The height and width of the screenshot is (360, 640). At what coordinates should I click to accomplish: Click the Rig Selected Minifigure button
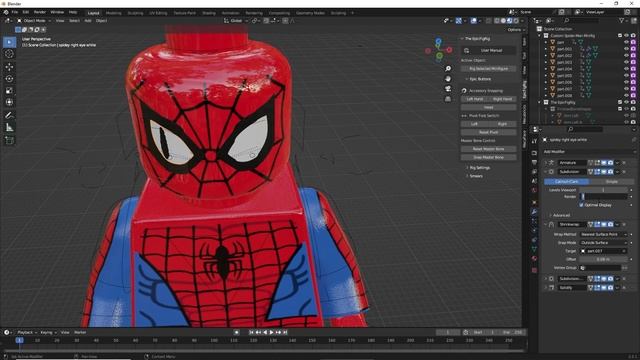[489, 69]
